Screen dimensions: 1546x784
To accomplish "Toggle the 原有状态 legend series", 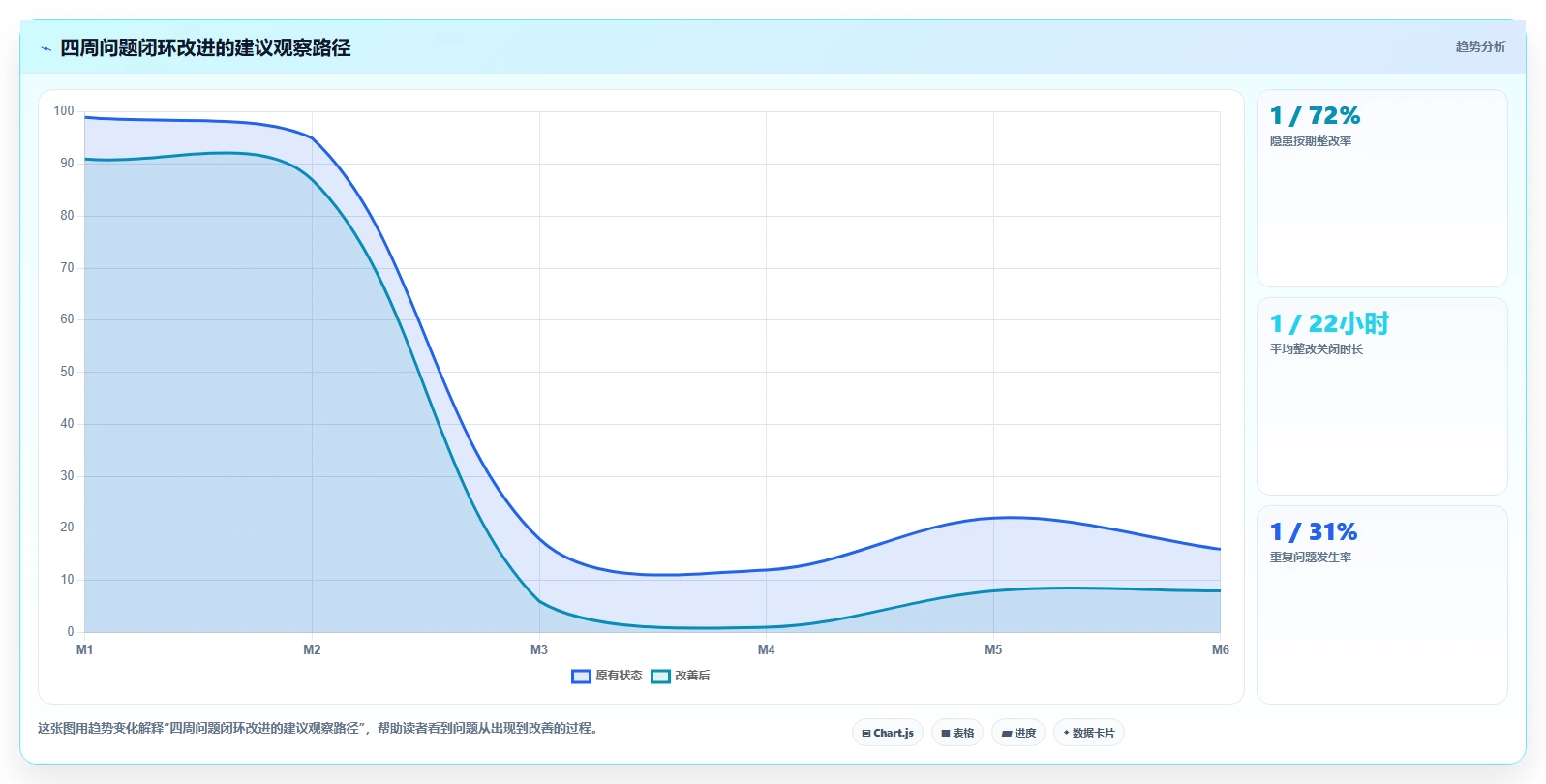I will pos(607,676).
